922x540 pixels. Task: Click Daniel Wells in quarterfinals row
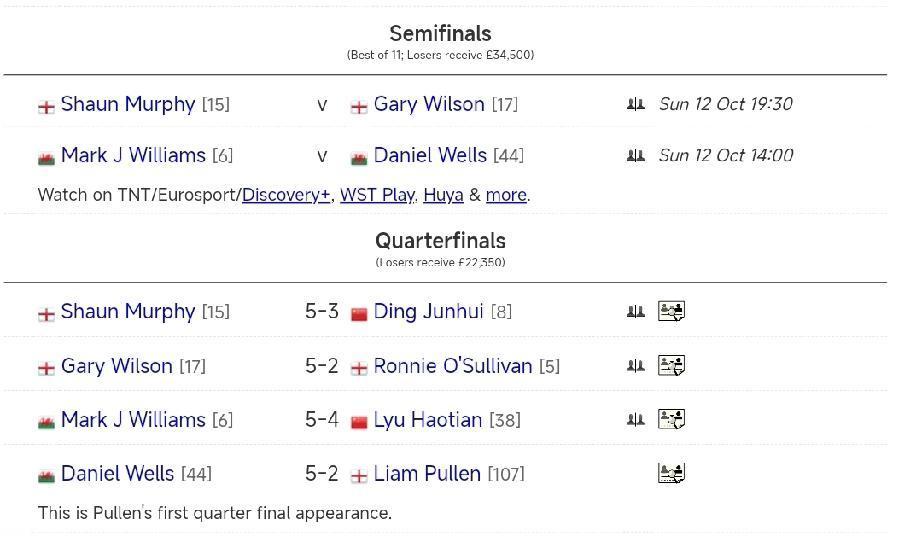click(117, 474)
